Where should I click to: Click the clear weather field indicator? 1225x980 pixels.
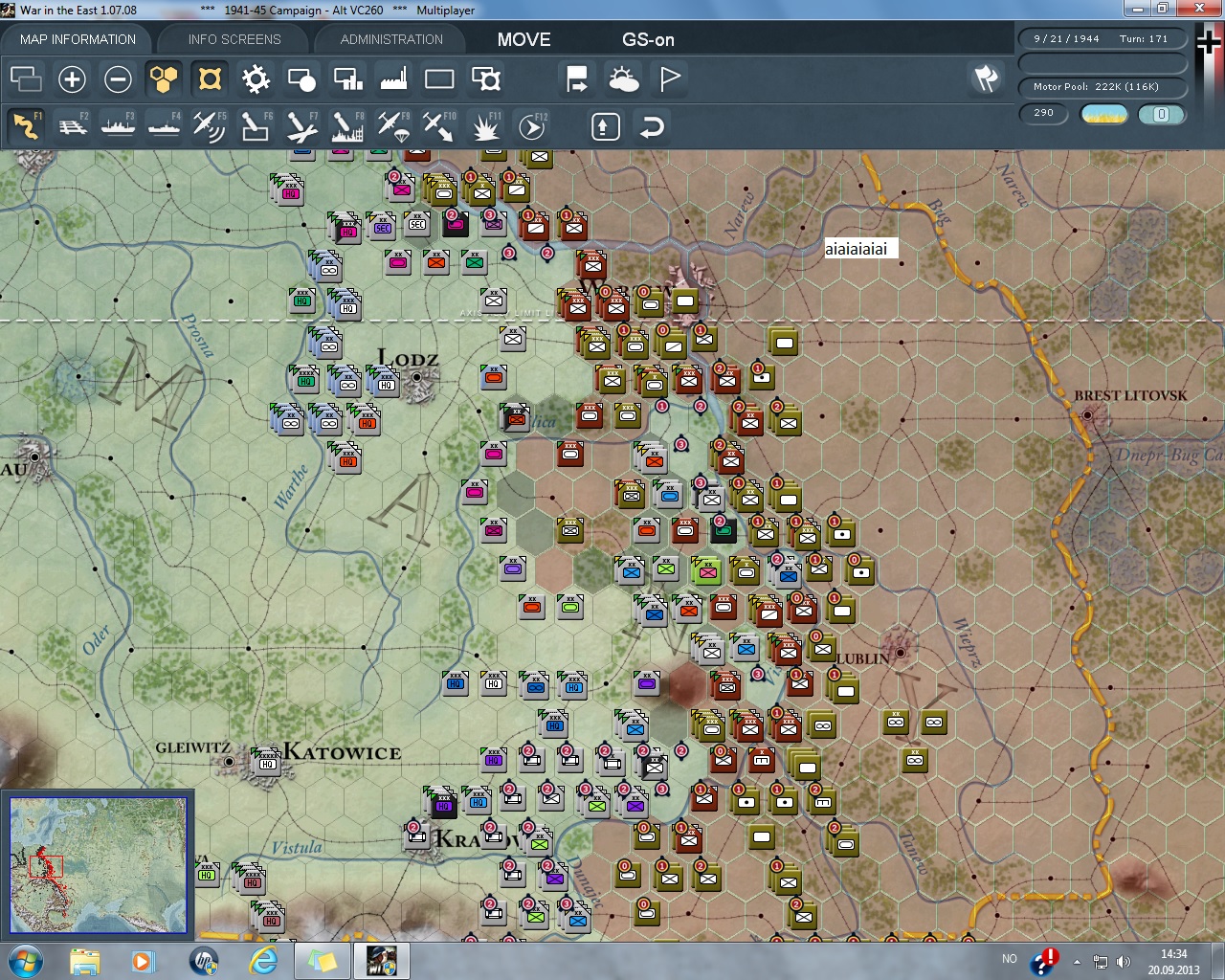point(1103,114)
